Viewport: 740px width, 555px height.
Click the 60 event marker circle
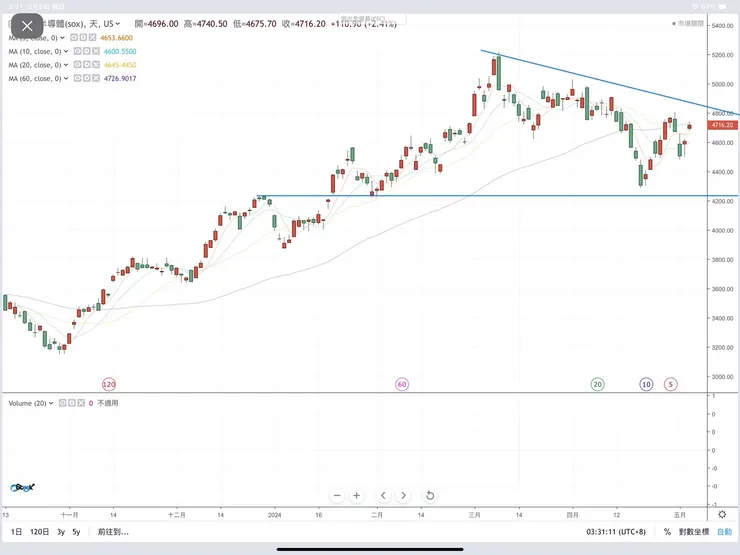[402, 384]
